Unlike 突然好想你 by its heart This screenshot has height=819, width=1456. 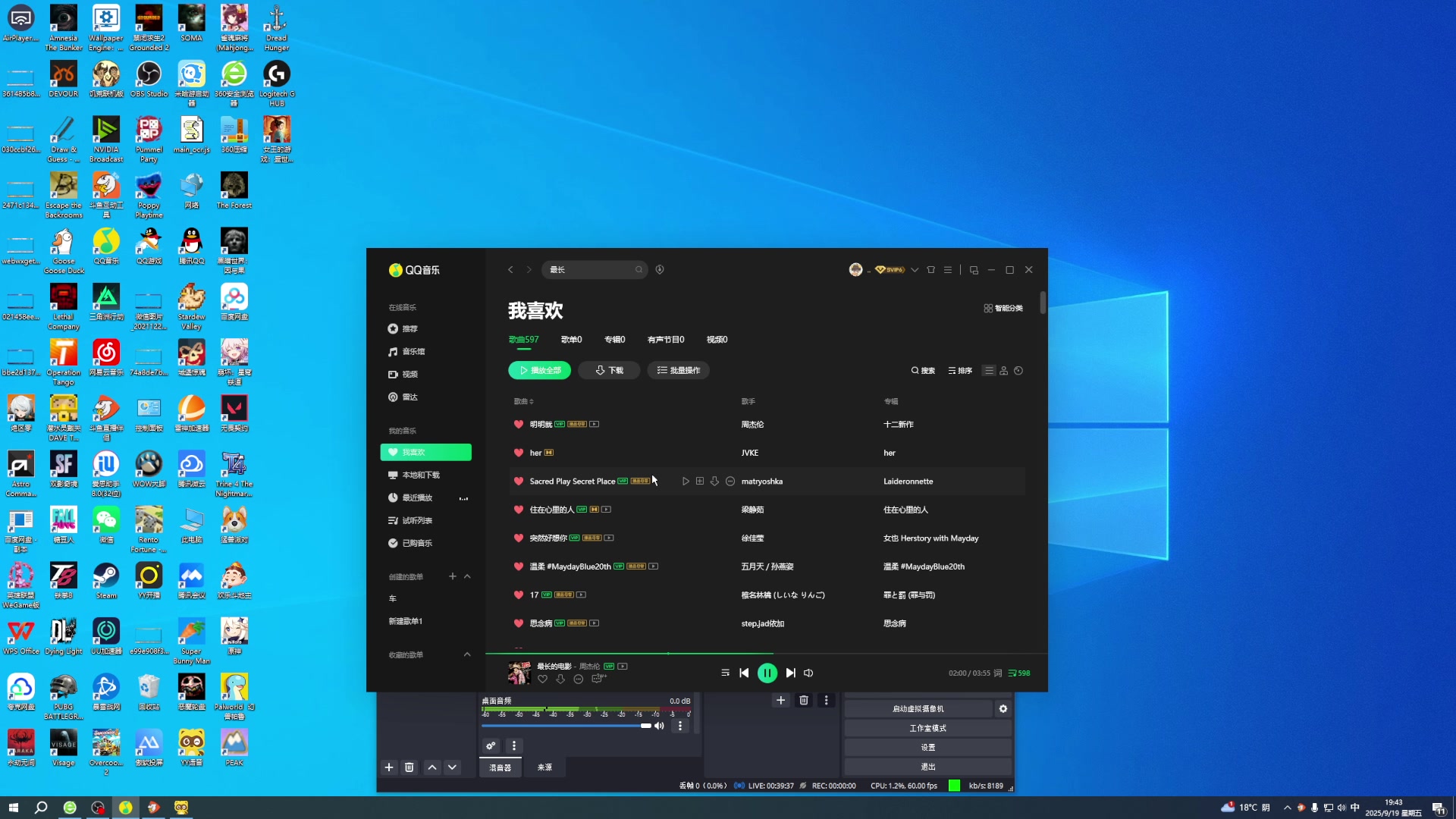[519, 538]
